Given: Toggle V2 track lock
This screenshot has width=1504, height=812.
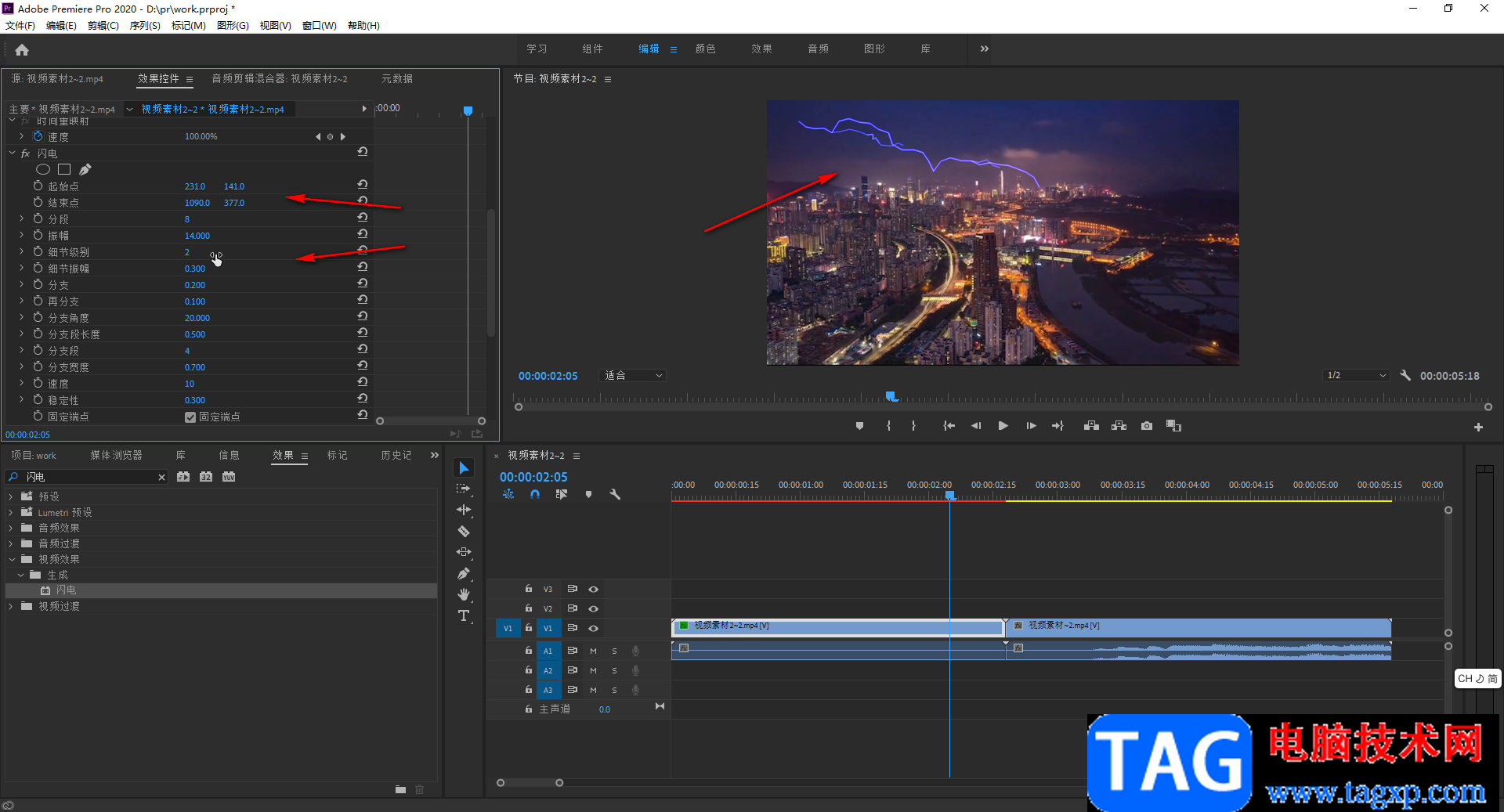Looking at the screenshot, I should (x=529, y=608).
